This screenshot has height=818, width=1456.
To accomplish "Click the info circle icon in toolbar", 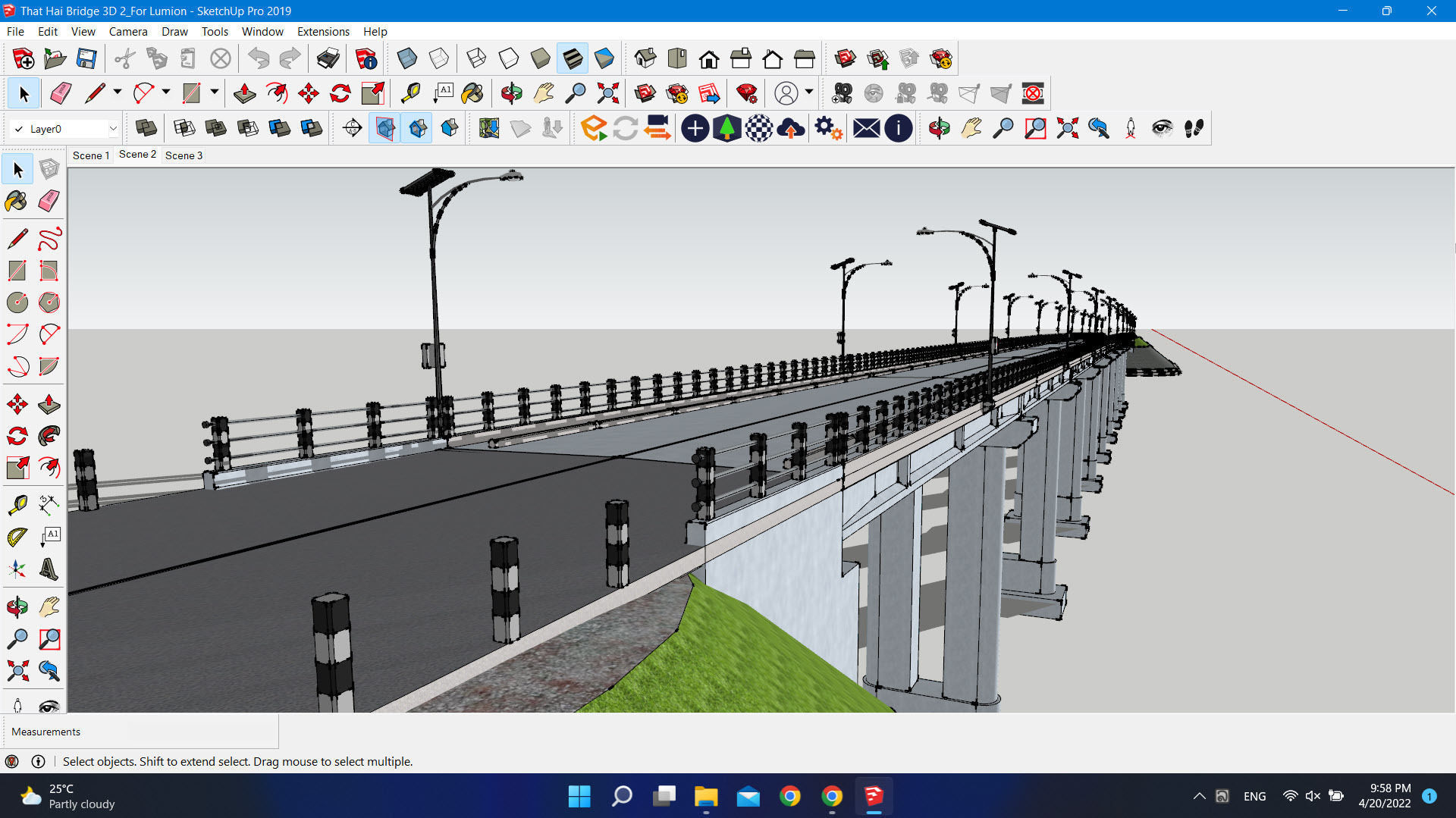I will (898, 128).
